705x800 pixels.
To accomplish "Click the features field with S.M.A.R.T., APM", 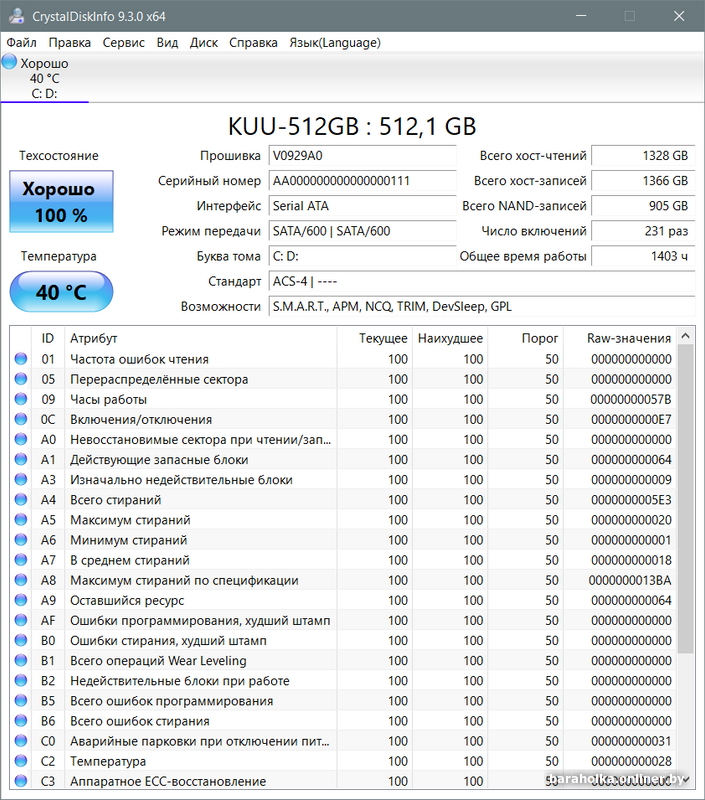I will coord(482,306).
